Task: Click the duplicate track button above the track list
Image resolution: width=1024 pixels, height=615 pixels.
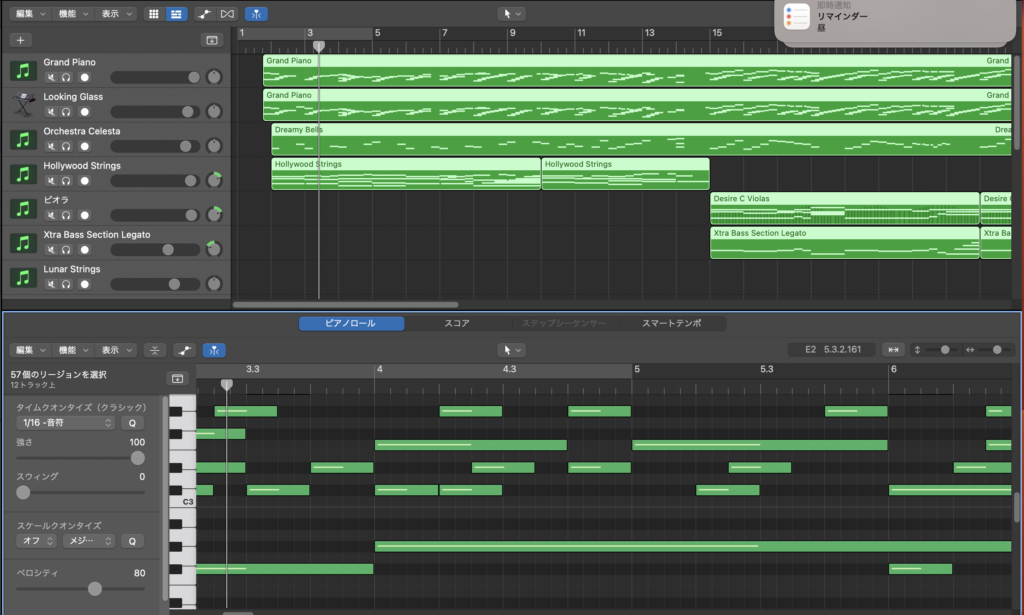Action: pos(212,40)
